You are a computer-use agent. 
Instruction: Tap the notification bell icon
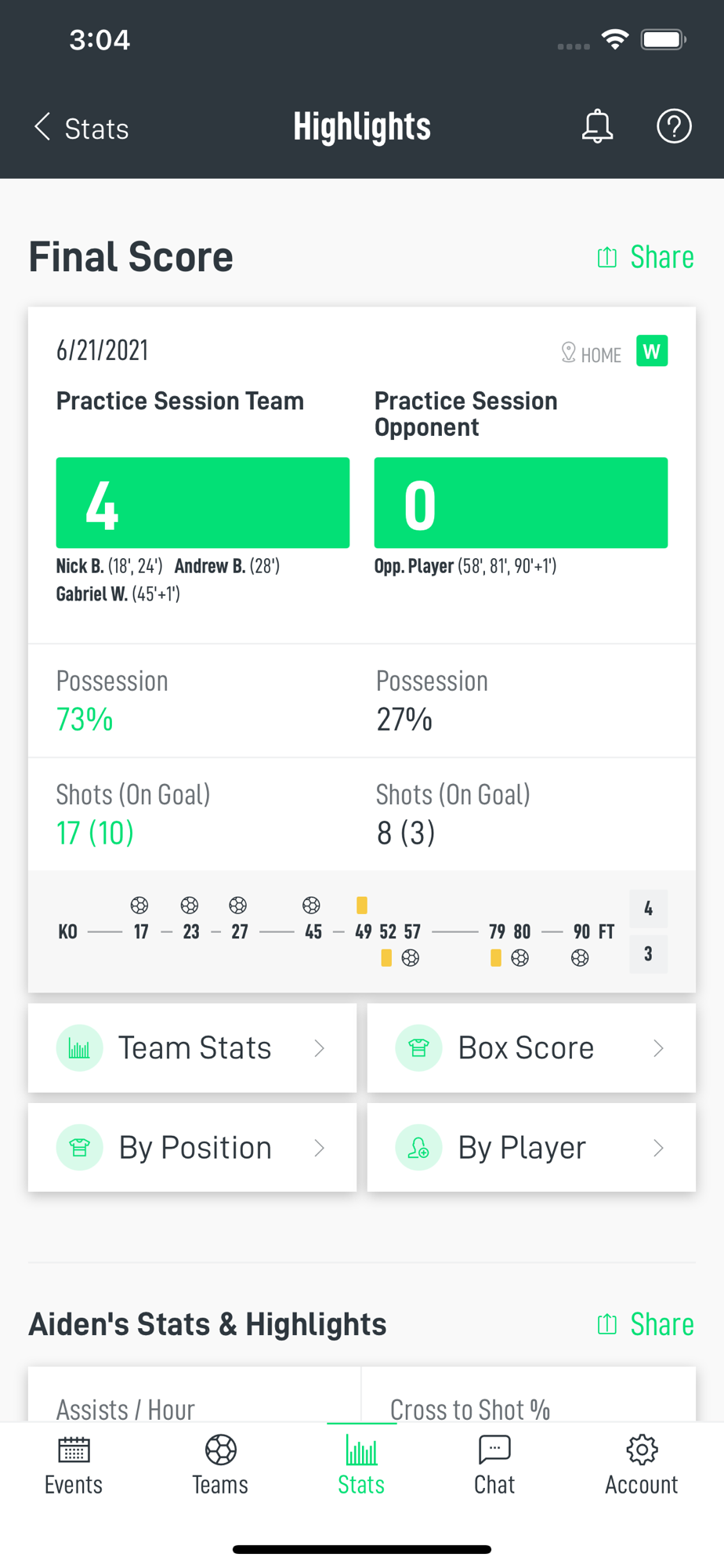pos(597,126)
